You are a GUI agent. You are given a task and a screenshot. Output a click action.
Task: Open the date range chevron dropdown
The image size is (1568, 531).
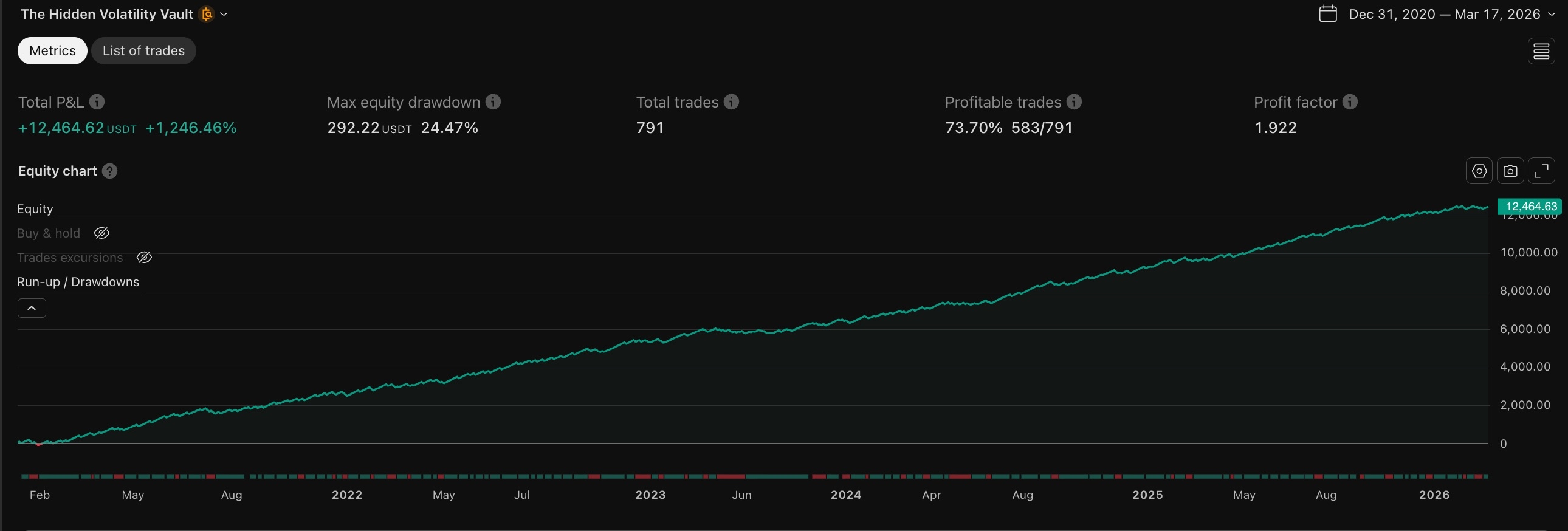tap(1551, 14)
